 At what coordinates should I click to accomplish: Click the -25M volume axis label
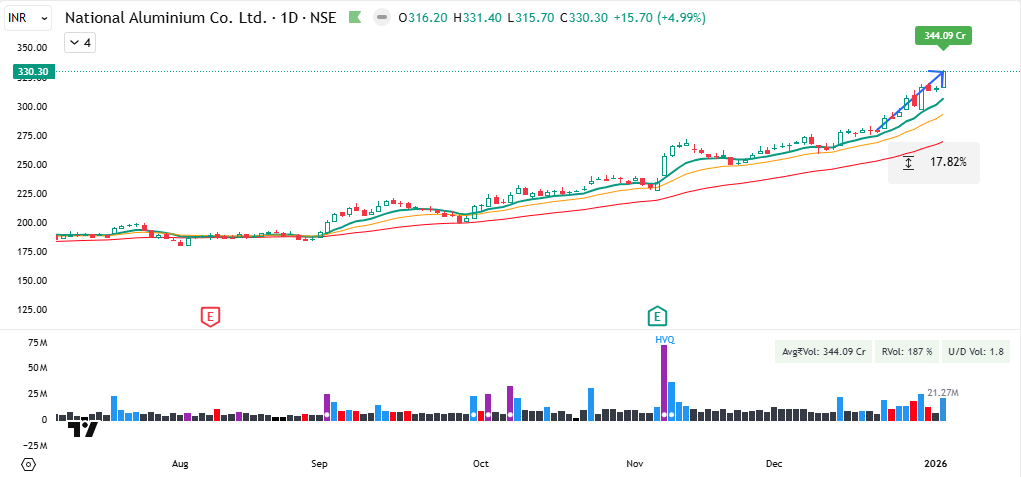[x=36, y=446]
